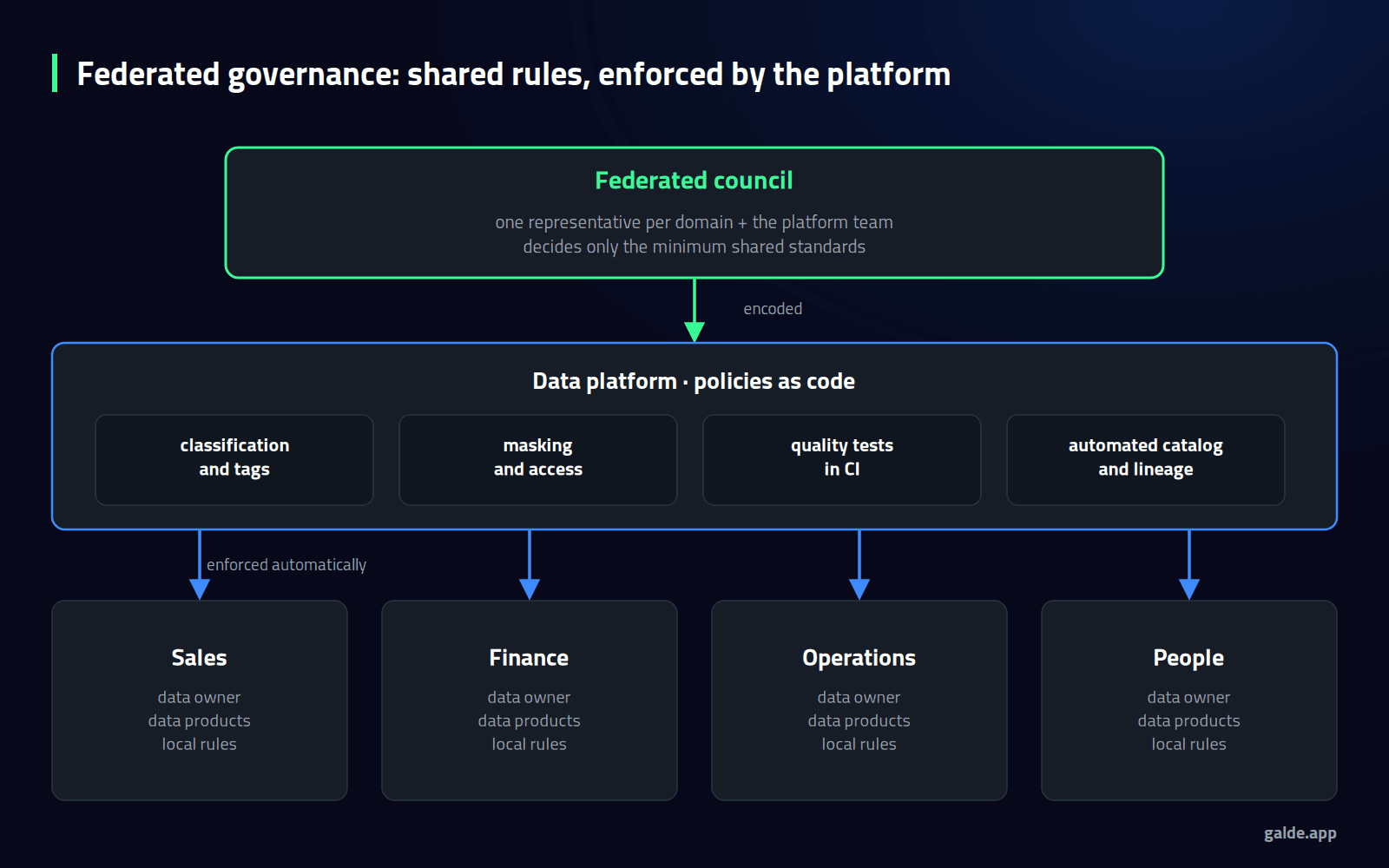Click the "Operations" domain heading
The image size is (1389, 868).
click(859, 658)
